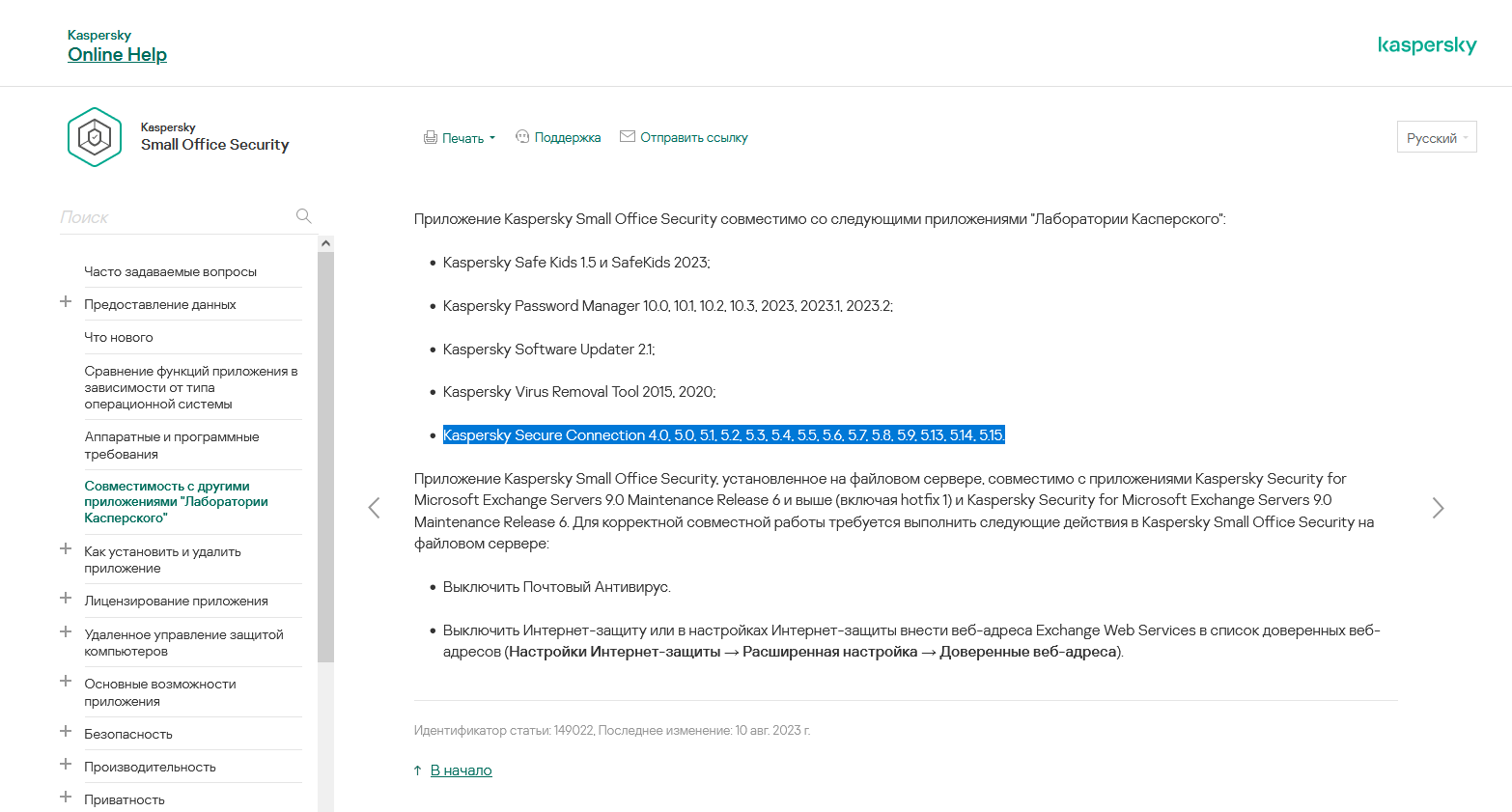Click Производительность topic label
Screen dimensions: 1512x812
(x=150, y=768)
